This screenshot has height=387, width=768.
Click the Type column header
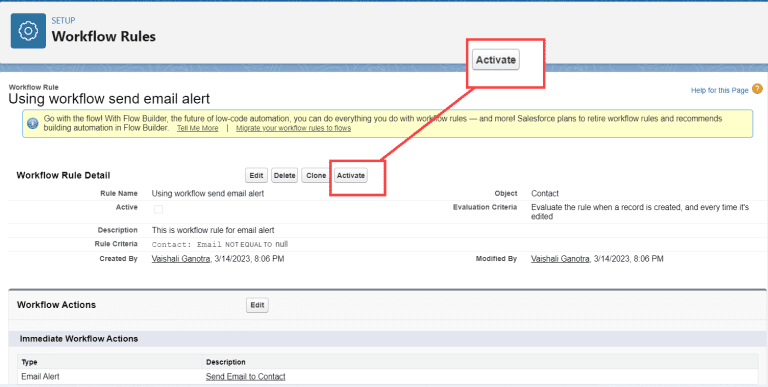tap(29, 363)
